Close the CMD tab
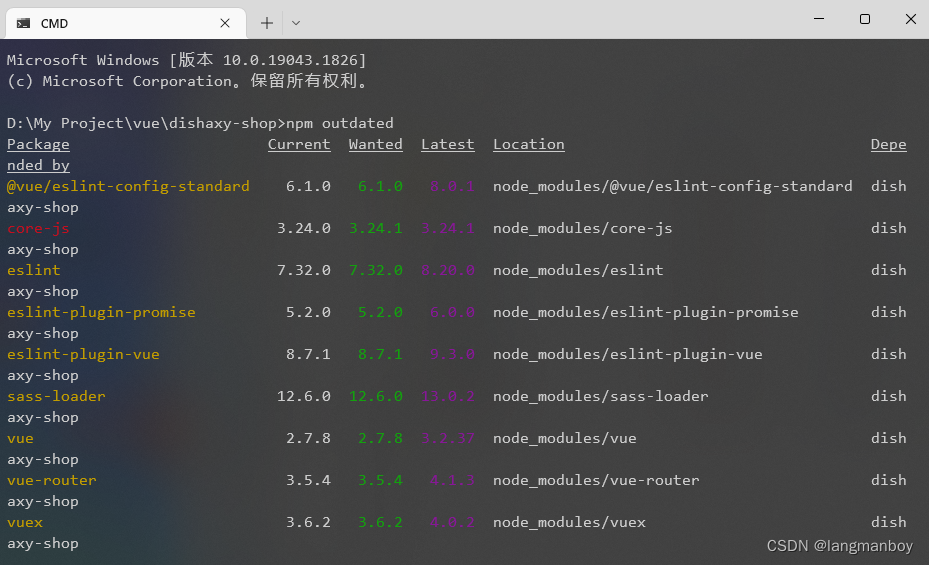Image resolution: width=929 pixels, height=565 pixels. tap(225, 23)
